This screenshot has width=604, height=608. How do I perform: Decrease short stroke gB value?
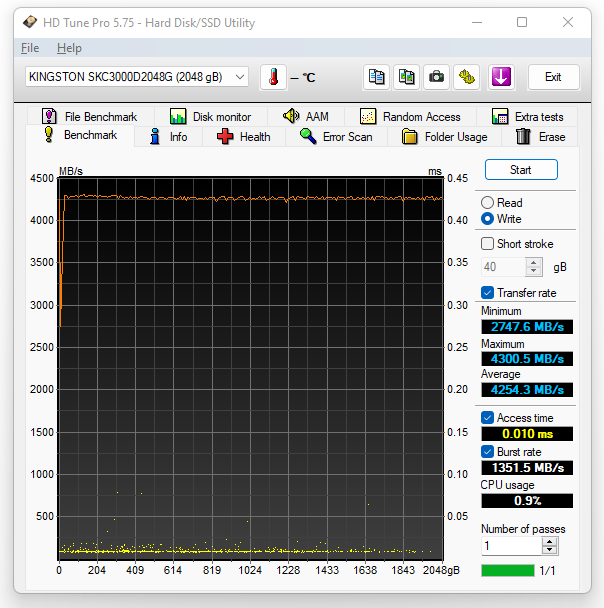pos(534,271)
